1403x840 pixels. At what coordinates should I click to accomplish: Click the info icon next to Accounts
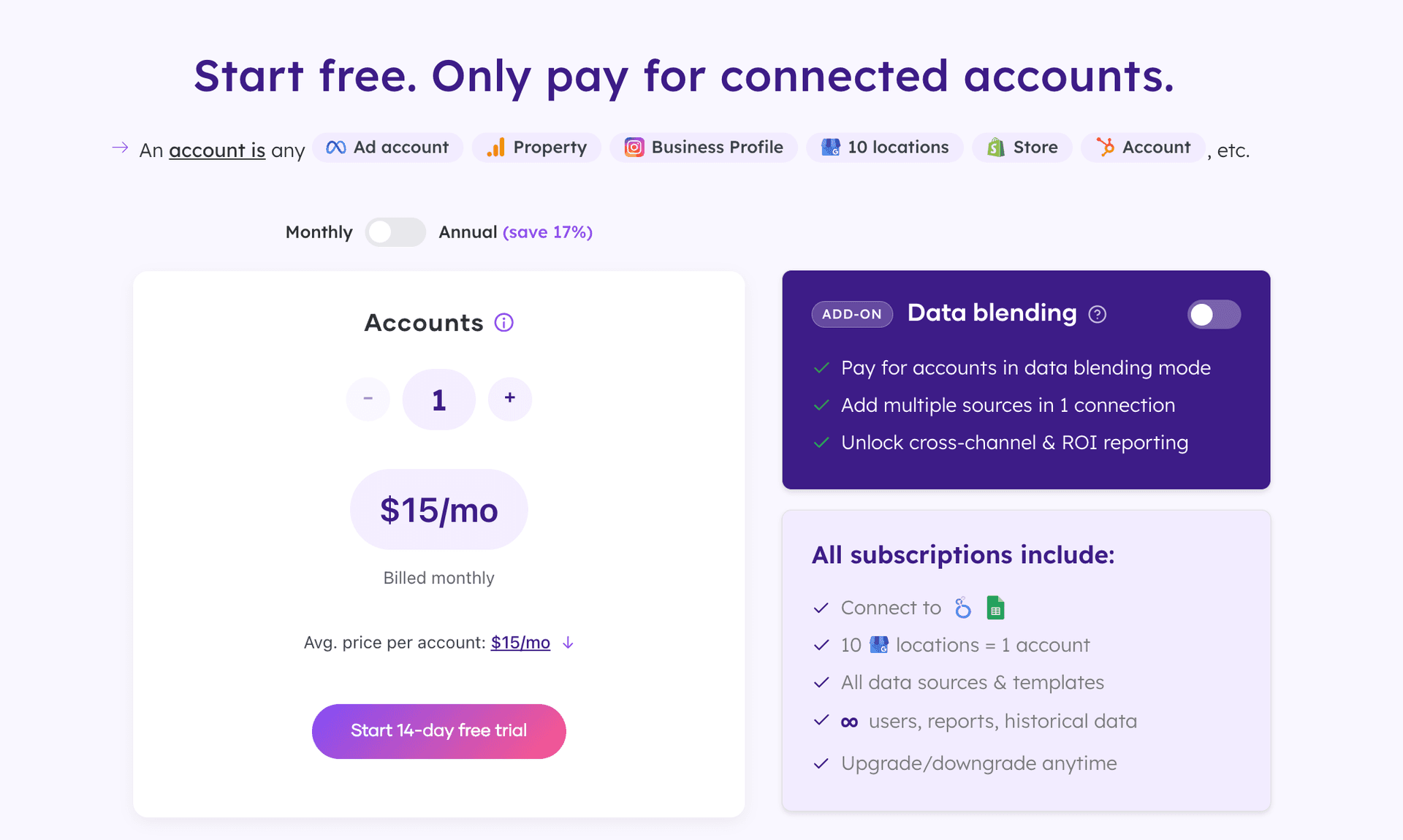pos(504,323)
